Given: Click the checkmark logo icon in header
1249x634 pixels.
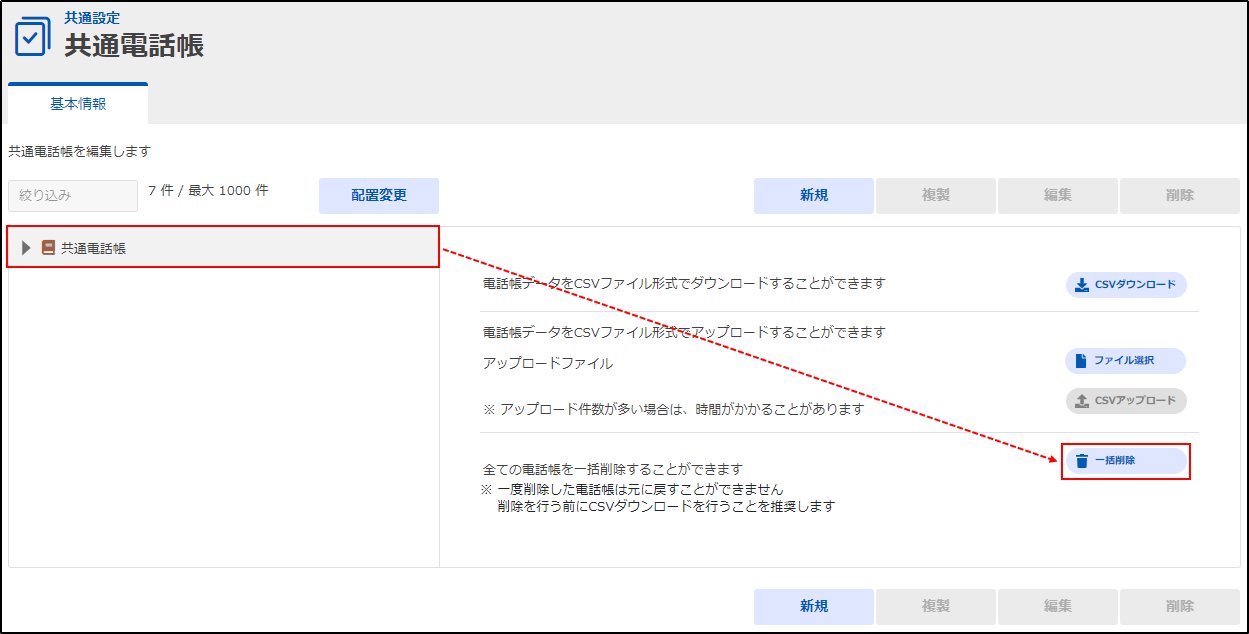Looking at the screenshot, I should [x=32, y=37].
